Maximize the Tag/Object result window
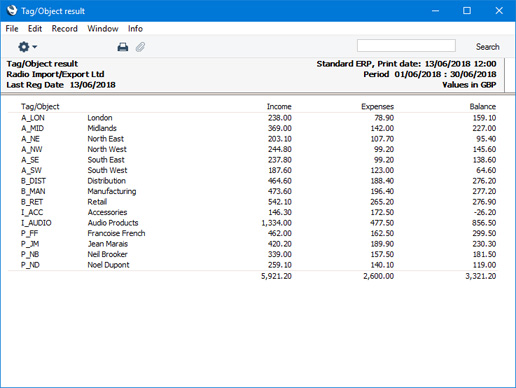The image size is (516, 388). tap(467, 11)
